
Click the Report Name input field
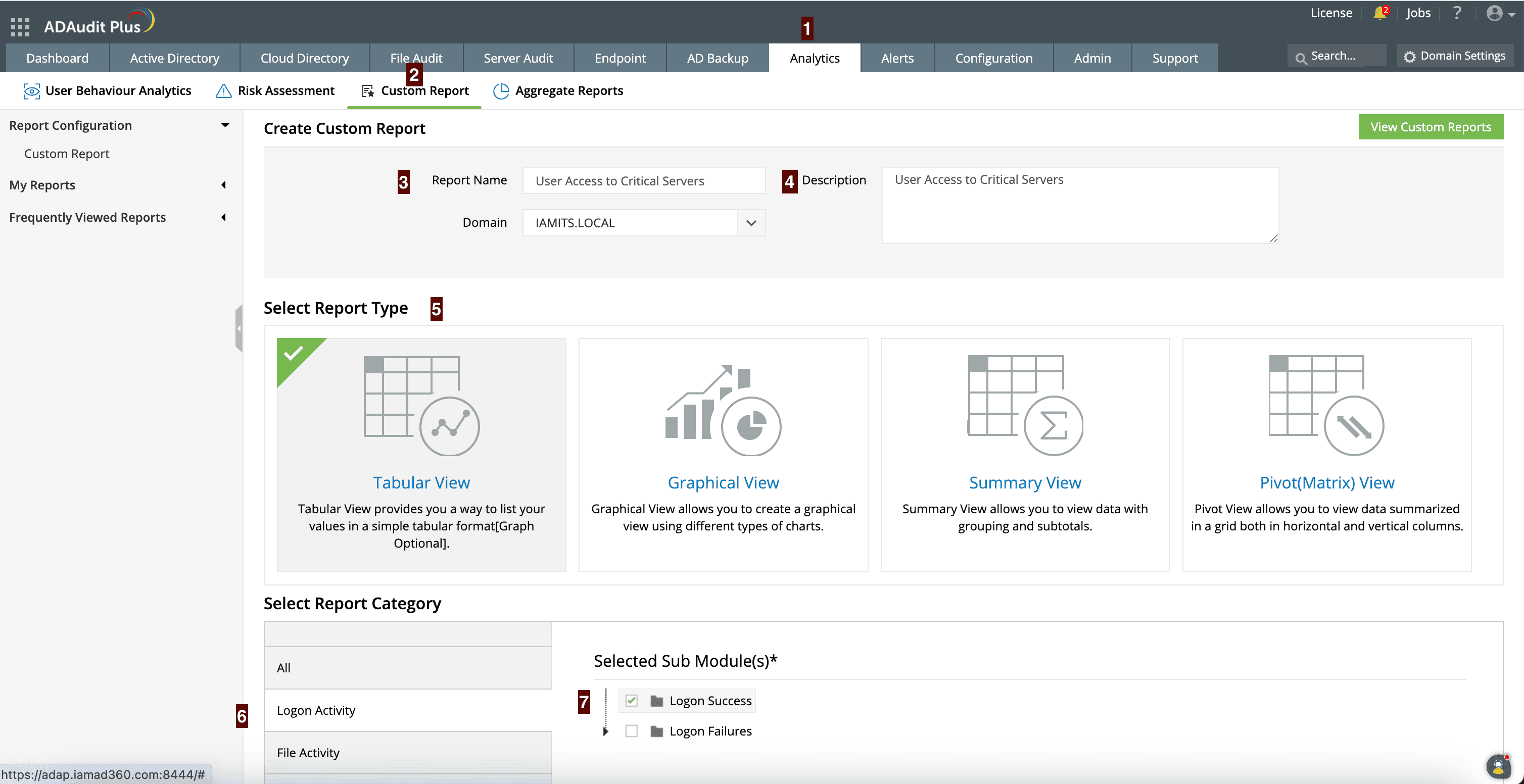(x=644, y=181)
